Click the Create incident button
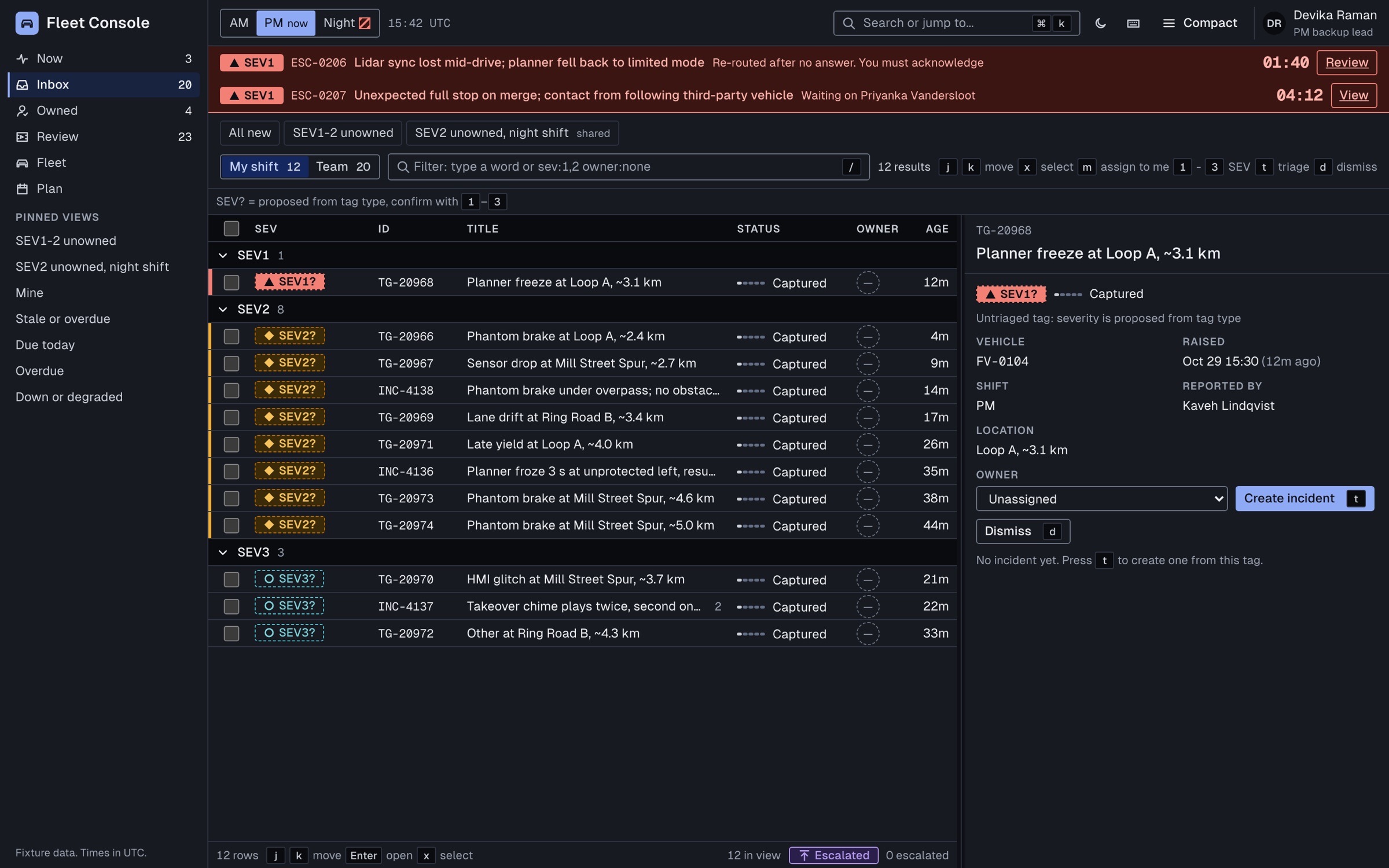The height and width of the screenshot is (868, 1389). click(1305, 499)
